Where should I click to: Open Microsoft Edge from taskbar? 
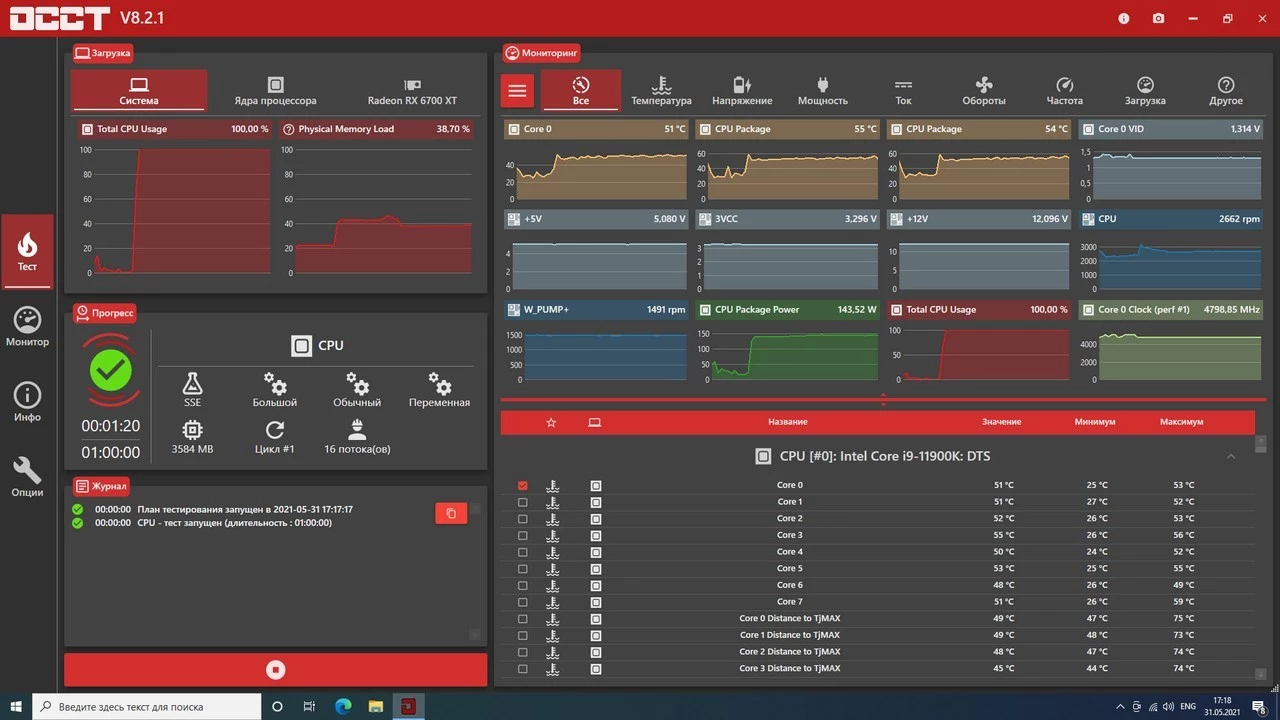click(x=343, y=706)
